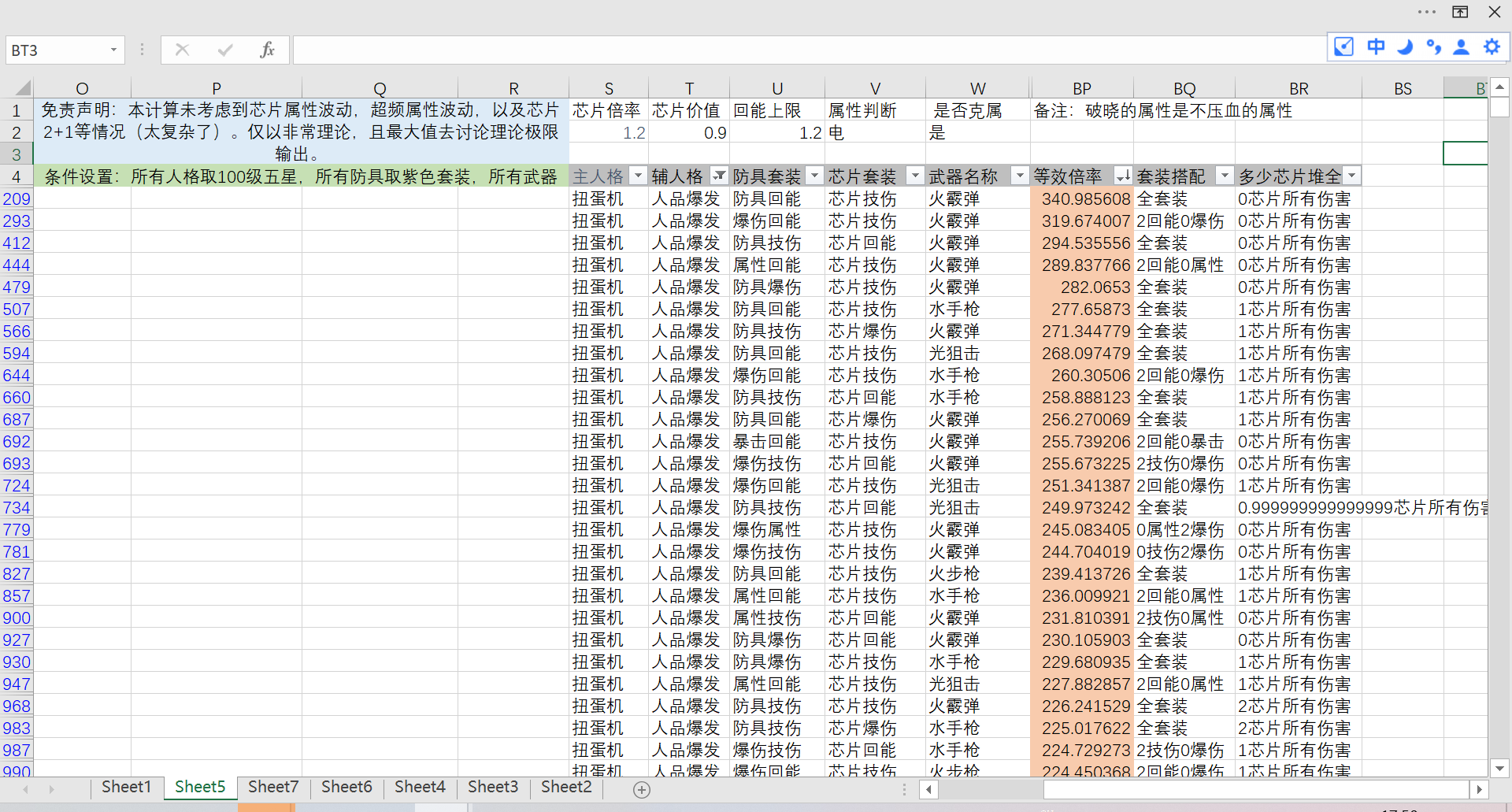The image size is (1512, 812).
Task: Open the 武器名称 column filter dropdown
Action: 1020,176
